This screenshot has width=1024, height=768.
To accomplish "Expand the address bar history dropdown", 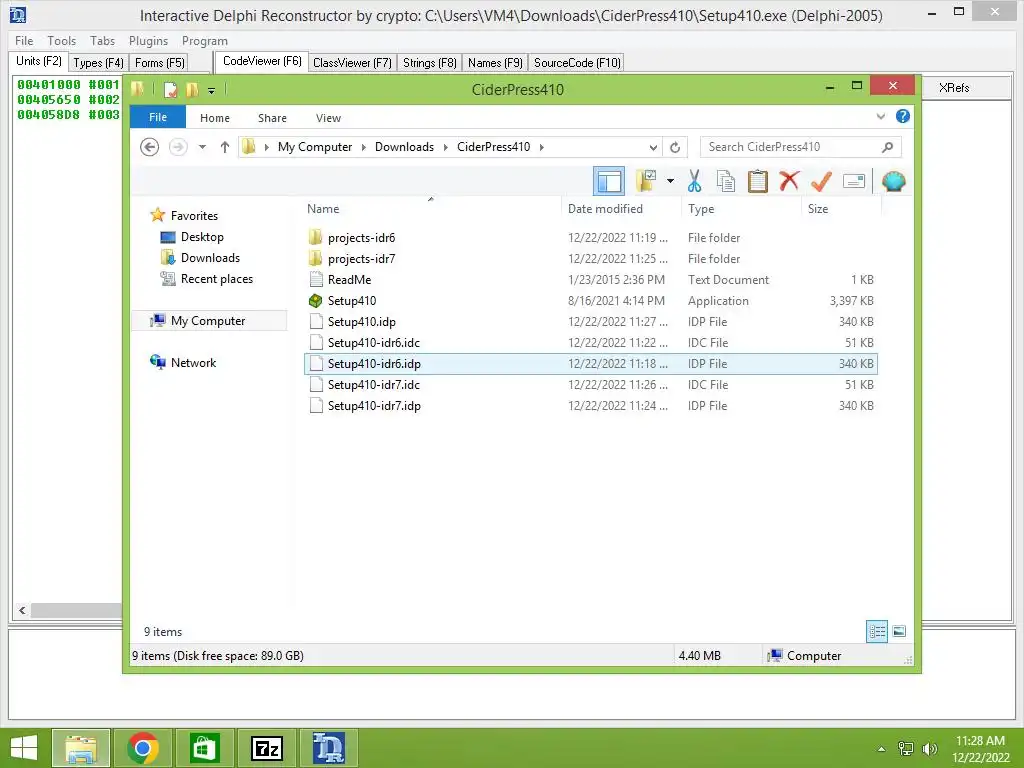I will [652, 147].
